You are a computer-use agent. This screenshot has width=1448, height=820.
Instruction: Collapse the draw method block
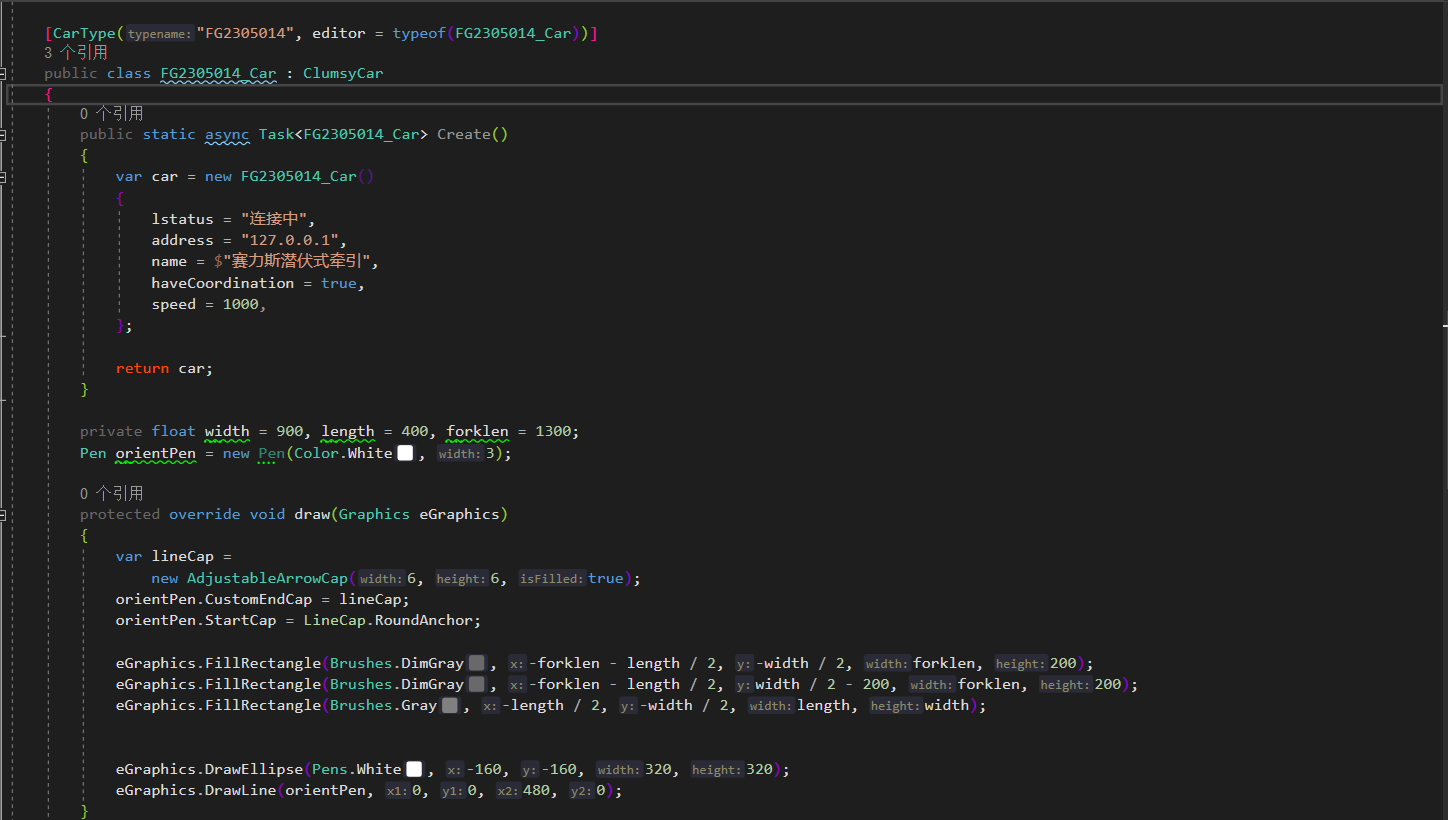4,515
